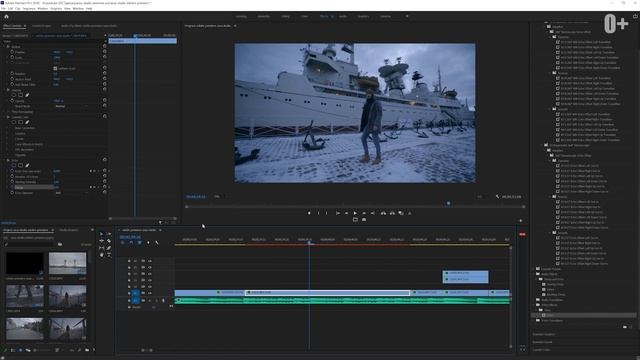Screen dimensions: 640x360
Task: Switch to Media Browser tab
Action: point(69,230)
